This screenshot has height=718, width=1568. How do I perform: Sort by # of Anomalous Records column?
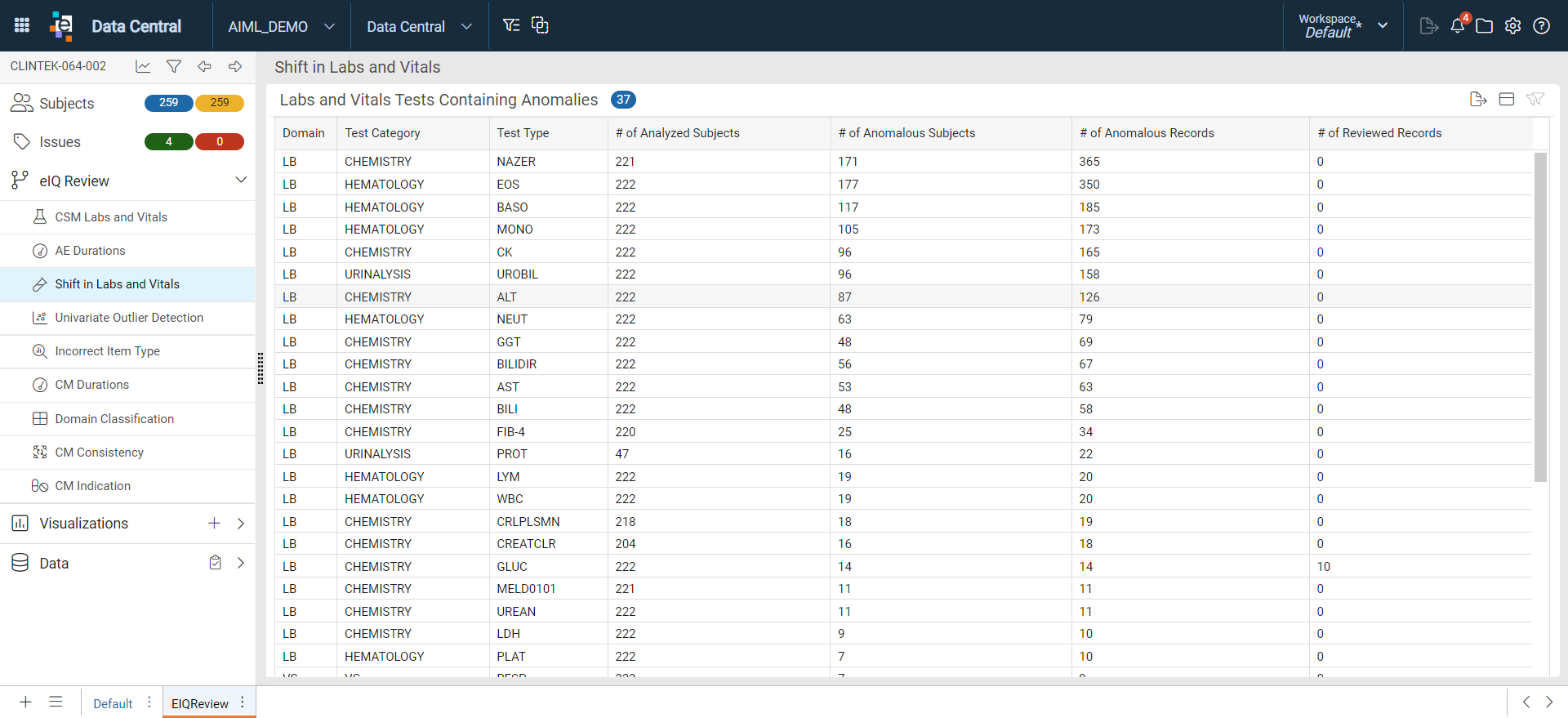click(x=1147, y=133)
